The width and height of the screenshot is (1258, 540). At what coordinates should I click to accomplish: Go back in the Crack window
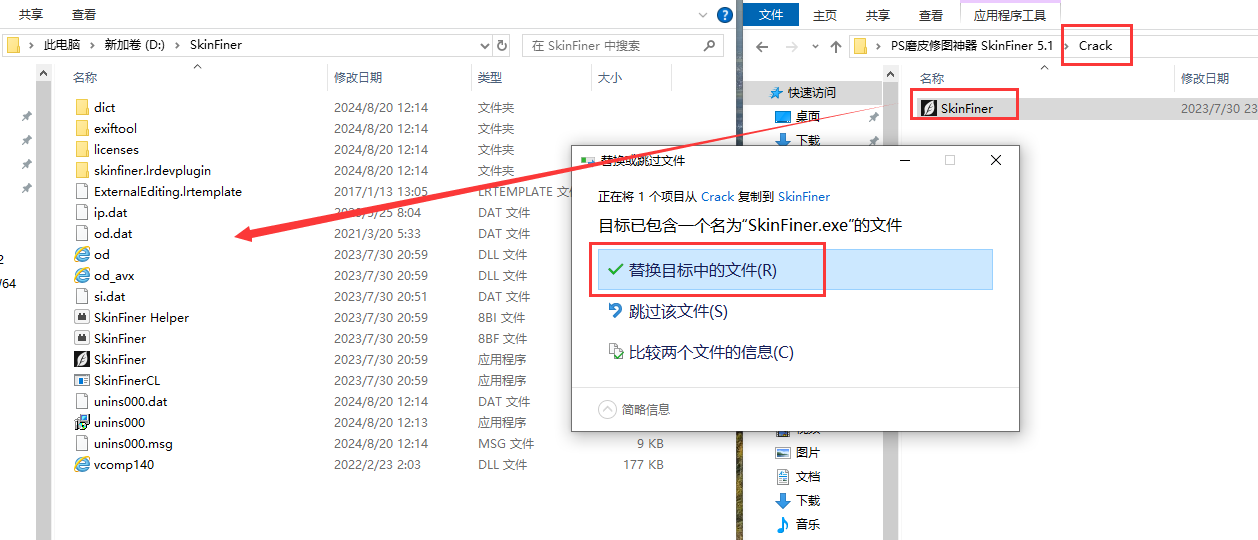[762, 46]
